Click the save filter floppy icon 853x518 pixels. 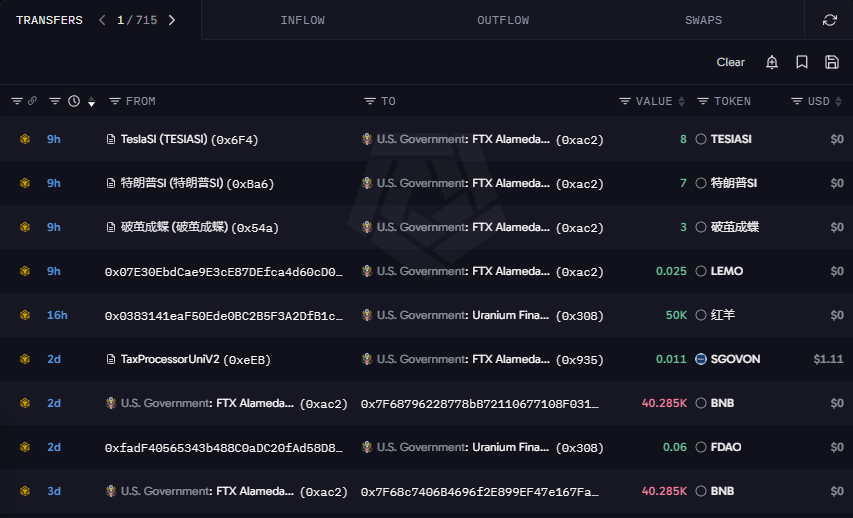831,62
